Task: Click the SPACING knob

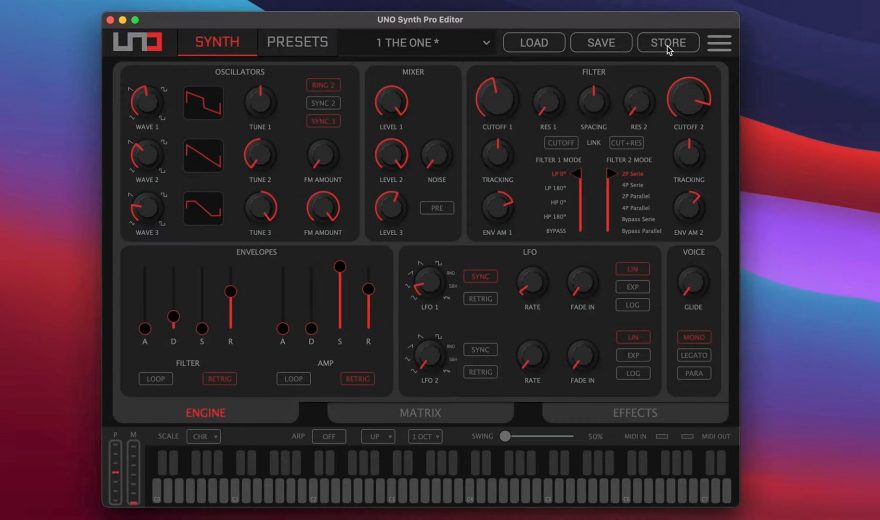Action: click(593, 102)
